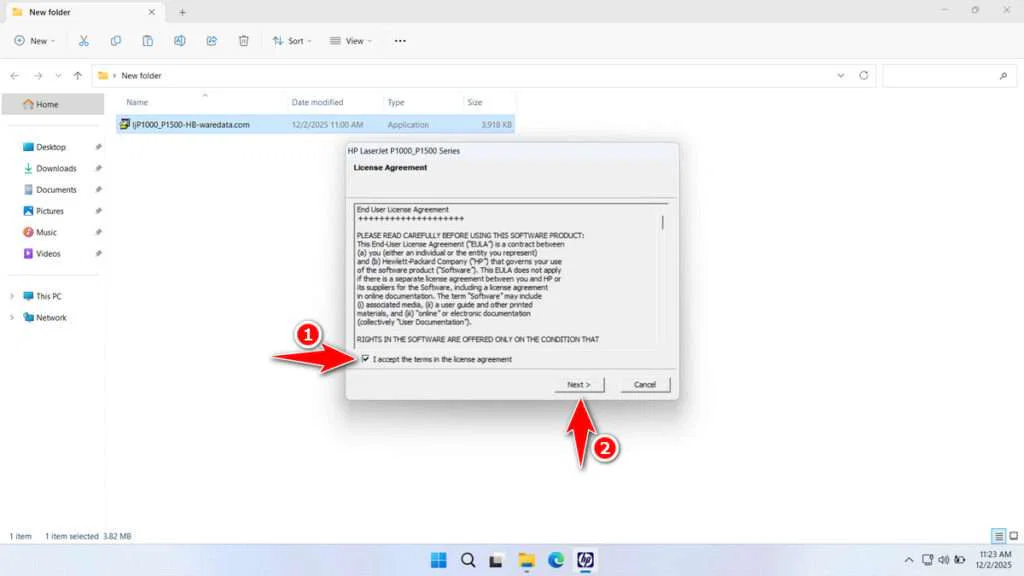Open the View options dropdown
1024x576 pixels.
click(351, 40)
